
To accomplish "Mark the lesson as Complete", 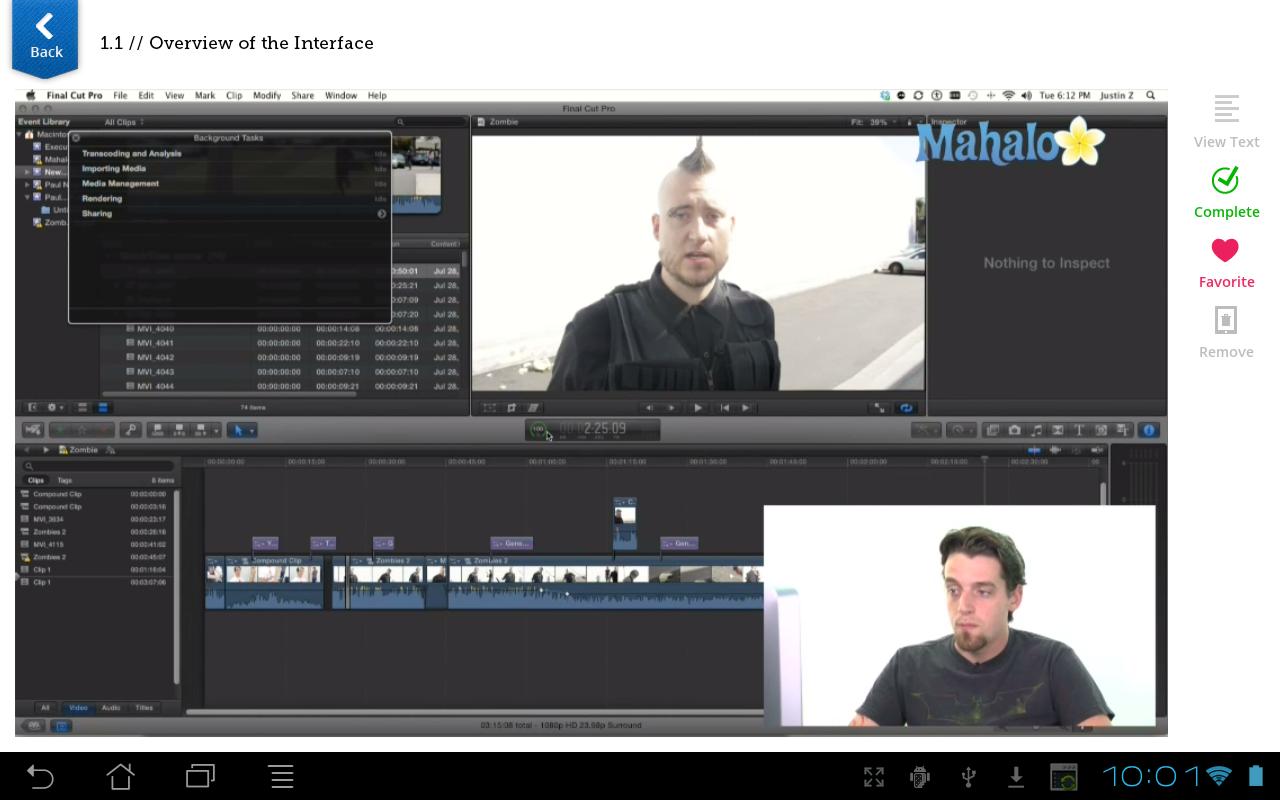I will coord(1226,192).
